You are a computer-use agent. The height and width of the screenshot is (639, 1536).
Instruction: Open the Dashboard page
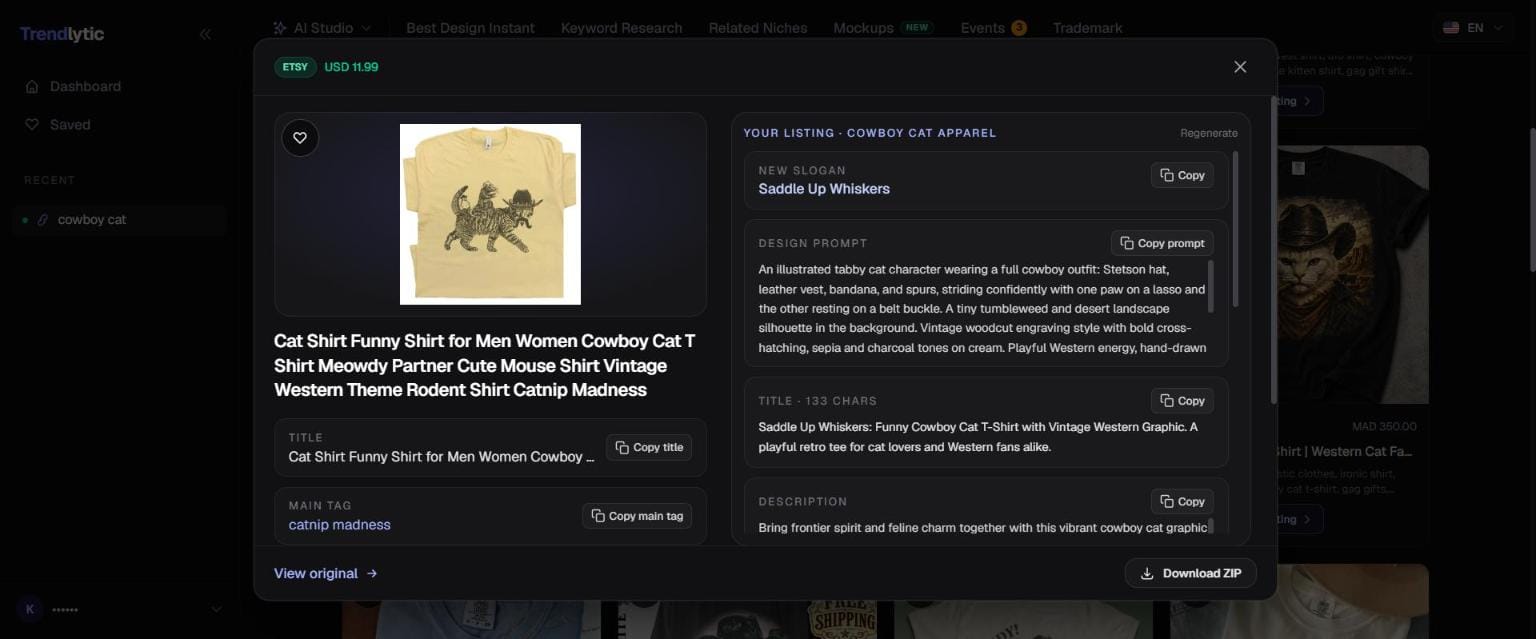point(85,86)
